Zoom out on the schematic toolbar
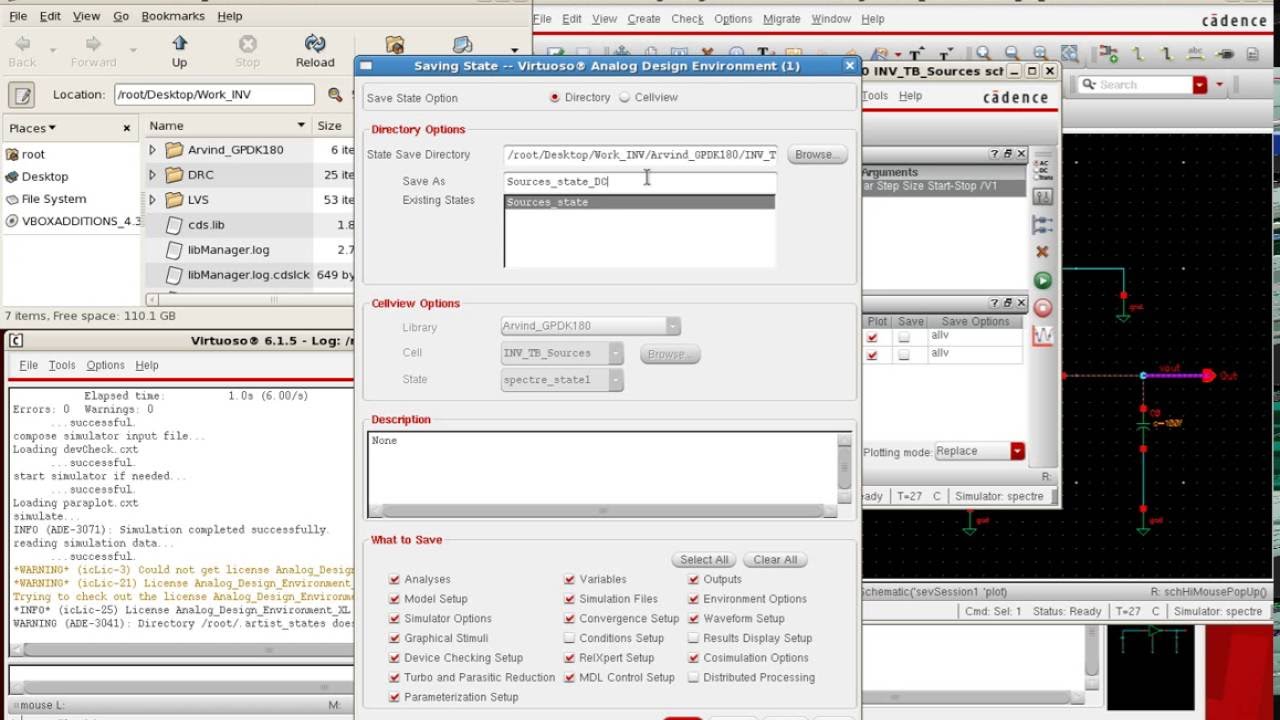1280x720 pixels. pos(1011,54)
